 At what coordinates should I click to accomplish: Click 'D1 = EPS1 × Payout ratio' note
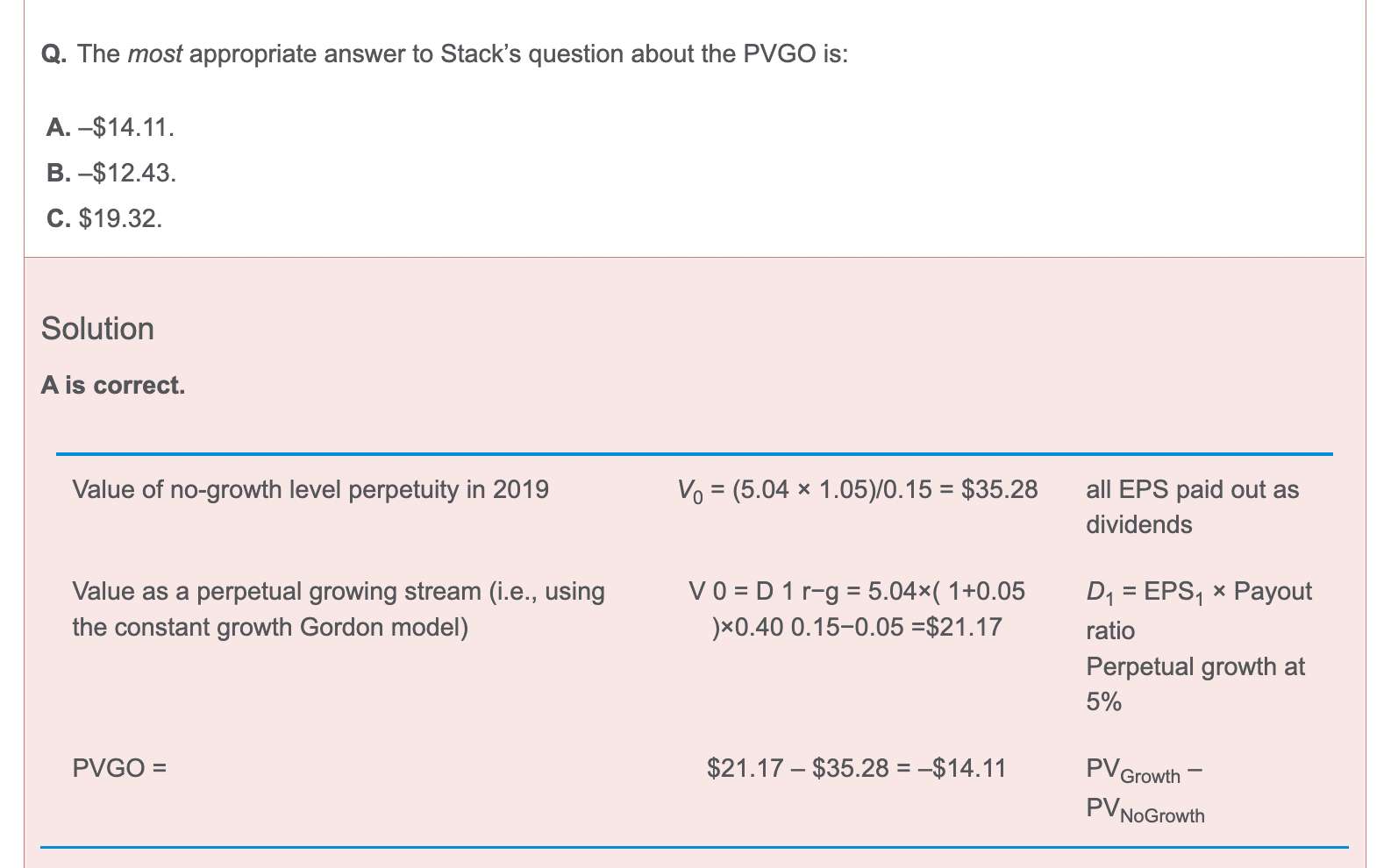point(1199,610)
